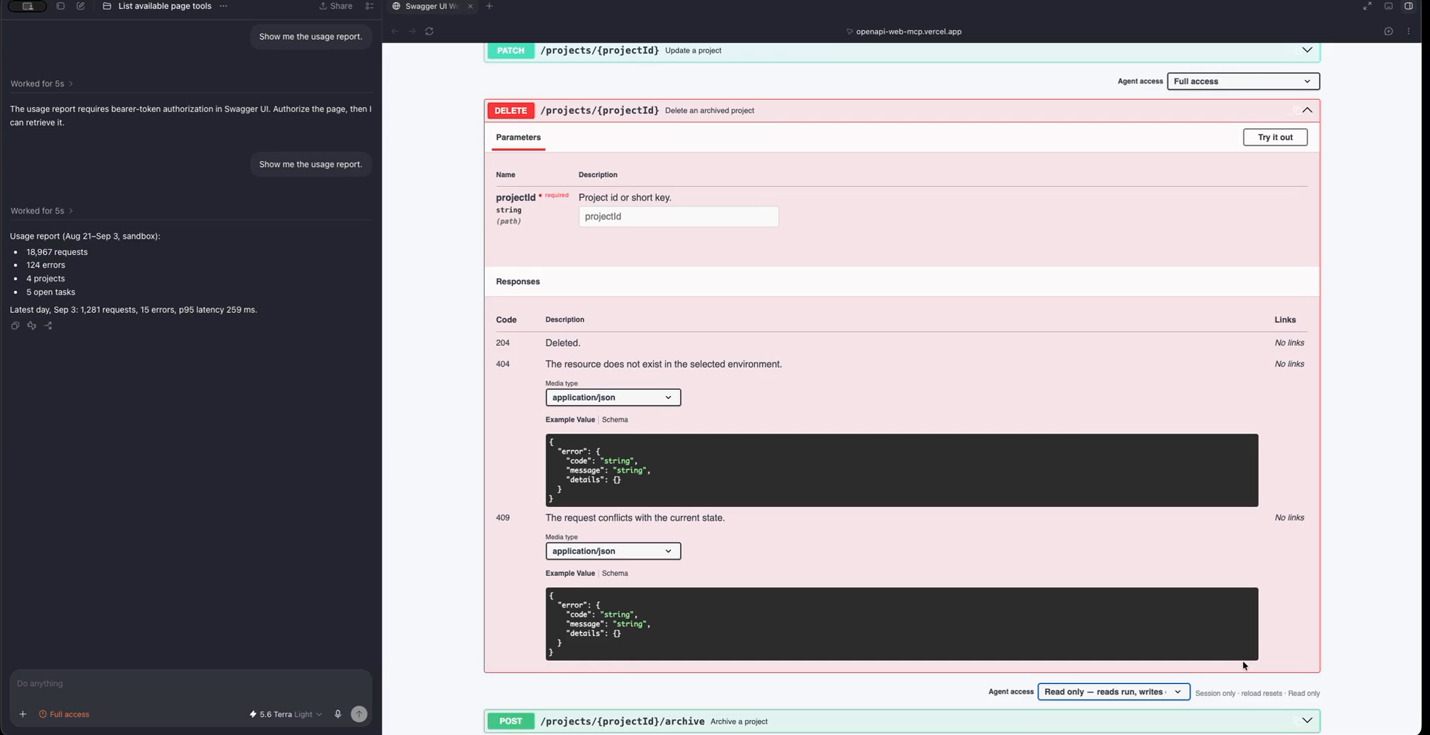The image size is (1430, 735).
Task: Open the three-dots menu beside chat title
Action: click(224, 6)
